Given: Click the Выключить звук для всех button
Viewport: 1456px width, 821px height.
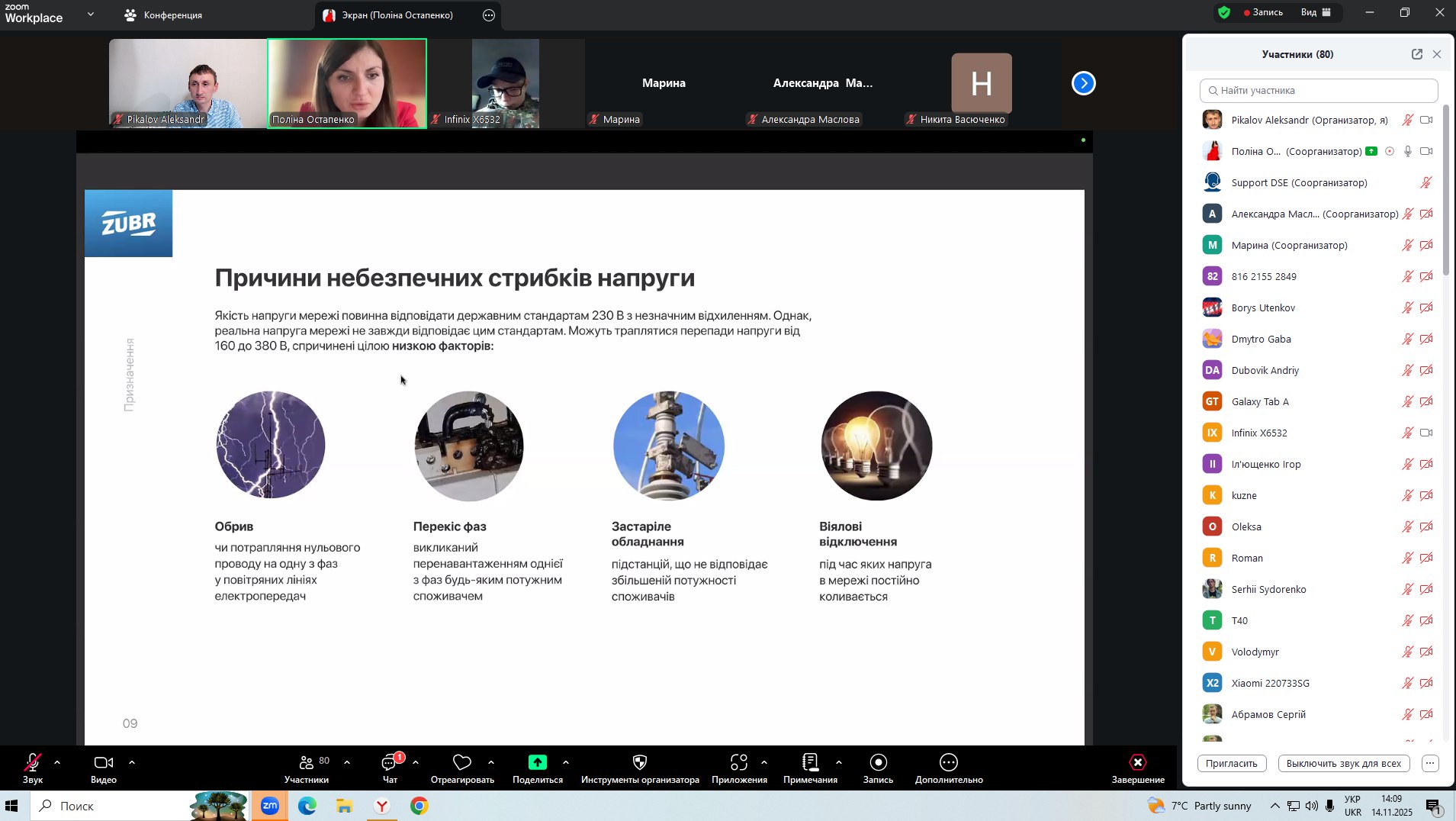Looking at the screenshot, I should (x=1343, y=764).
